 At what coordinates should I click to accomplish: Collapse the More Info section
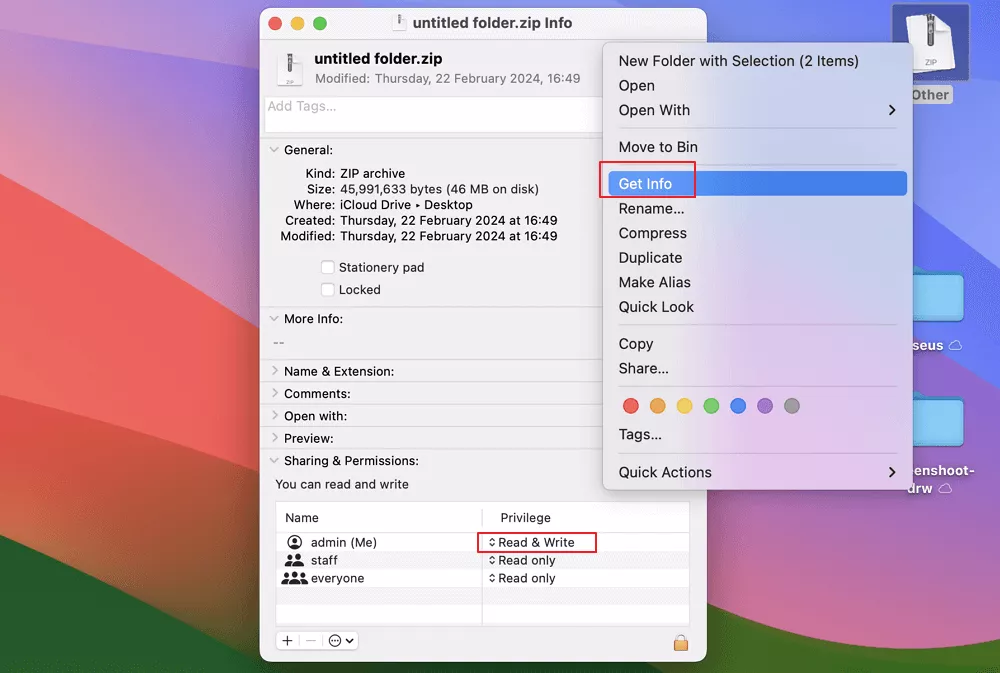click(x=274, y=318)
